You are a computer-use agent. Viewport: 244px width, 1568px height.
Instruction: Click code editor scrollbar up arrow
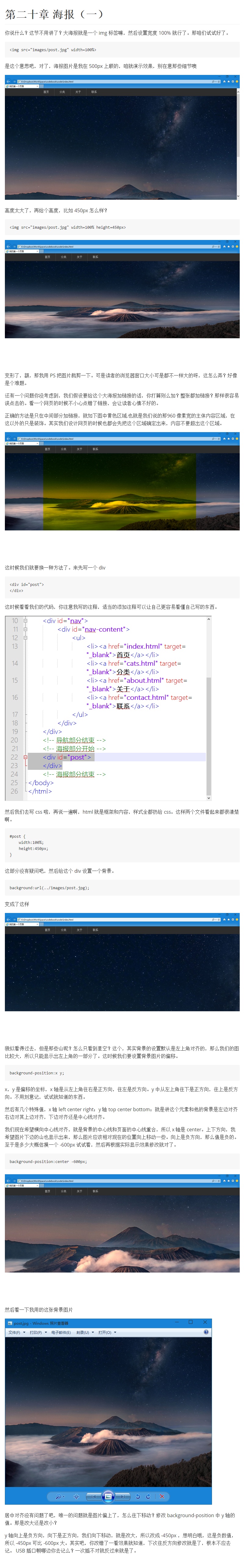209,619
